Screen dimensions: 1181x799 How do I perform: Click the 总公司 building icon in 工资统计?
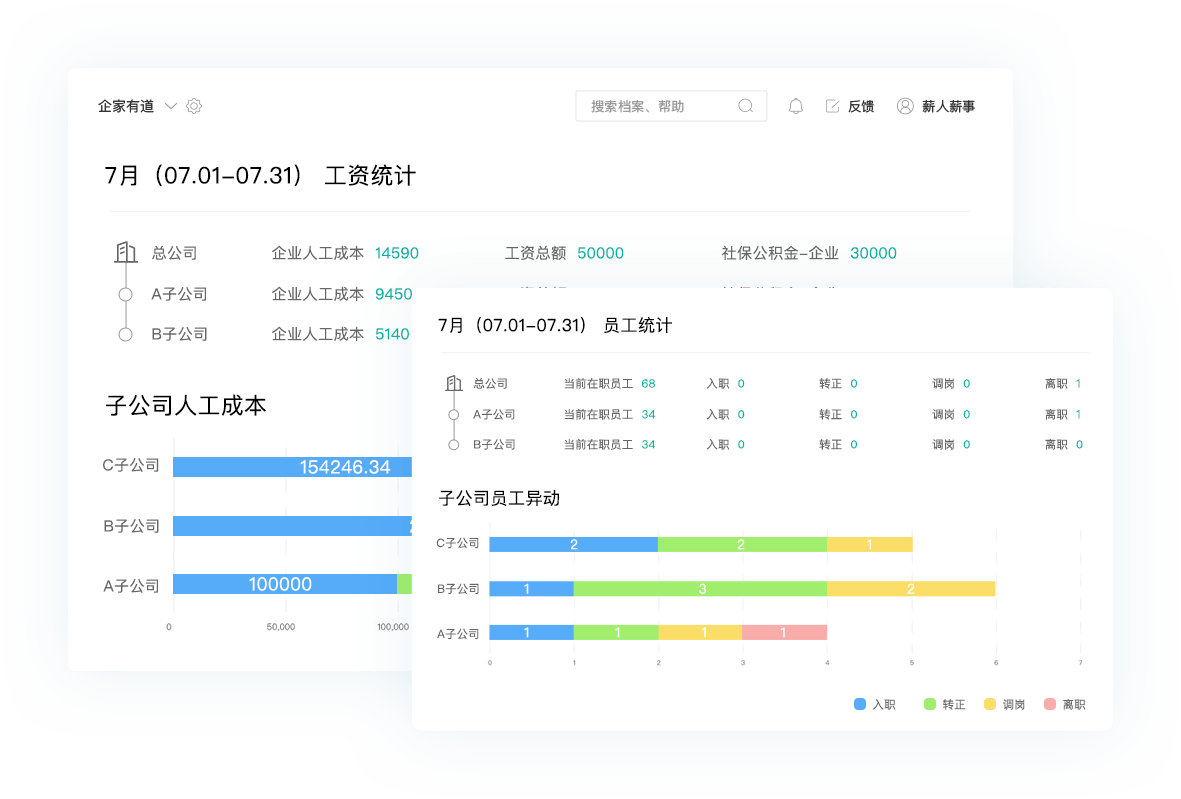tap(126, 252)
